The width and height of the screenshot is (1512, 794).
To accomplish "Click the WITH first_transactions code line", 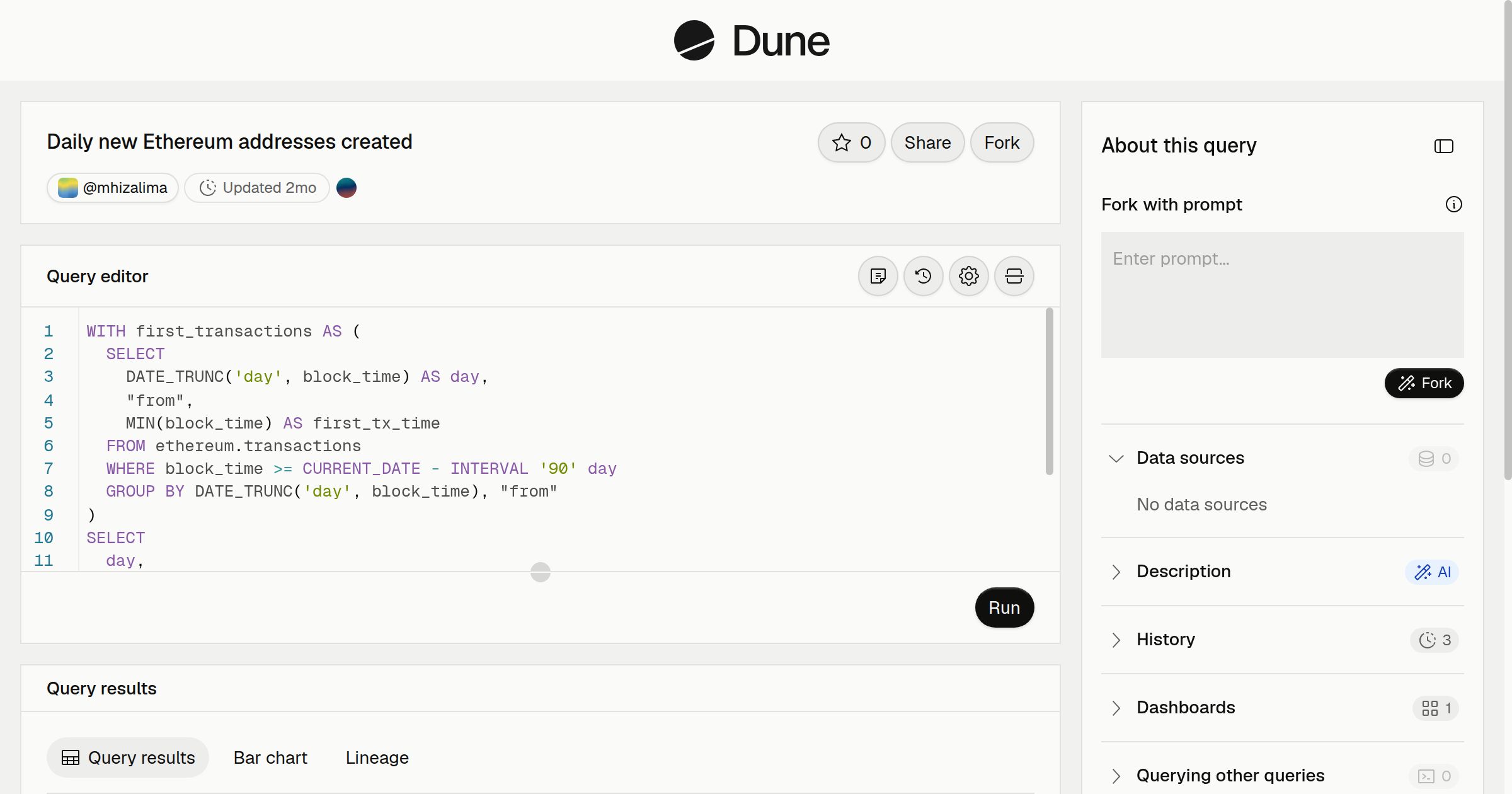I will [223, 331].
